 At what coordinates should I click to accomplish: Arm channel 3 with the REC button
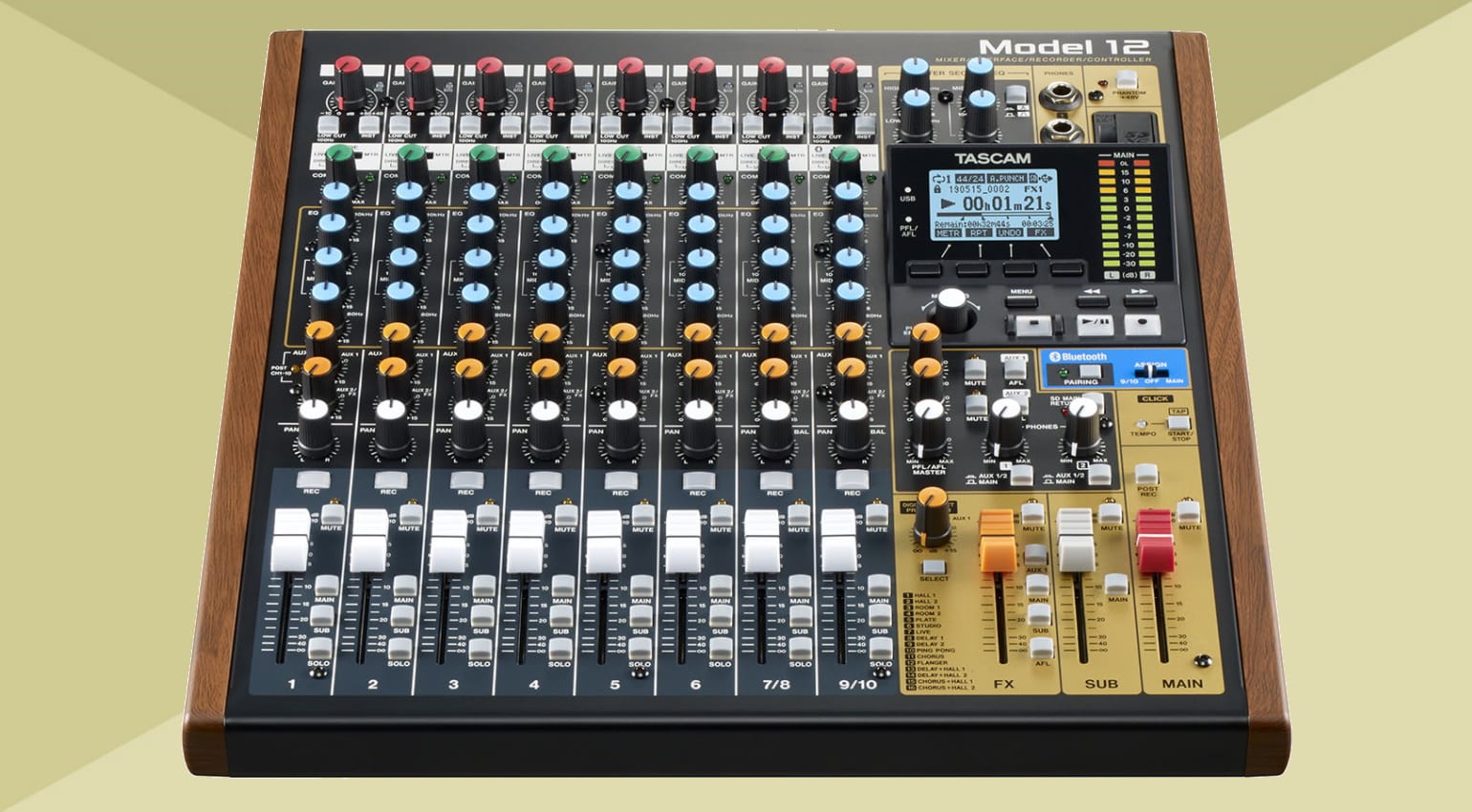(x=465, y=480)
